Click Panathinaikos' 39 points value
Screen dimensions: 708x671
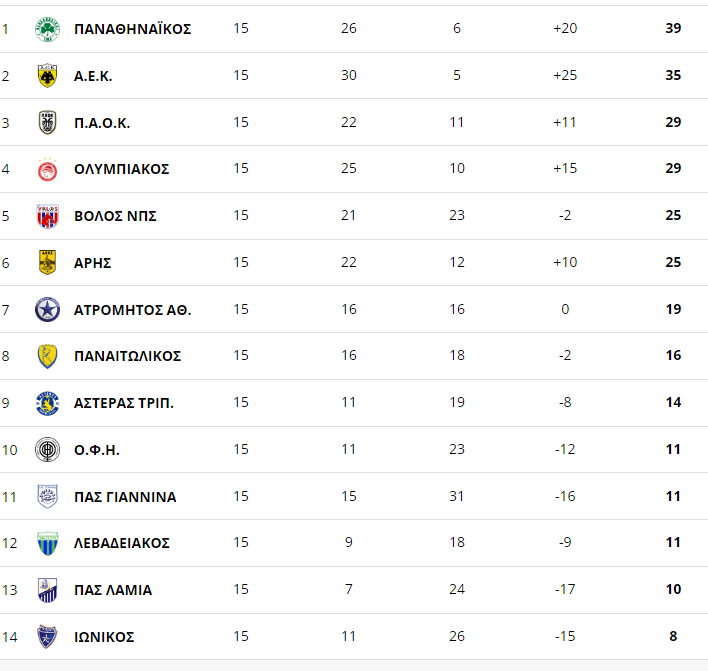673,28
